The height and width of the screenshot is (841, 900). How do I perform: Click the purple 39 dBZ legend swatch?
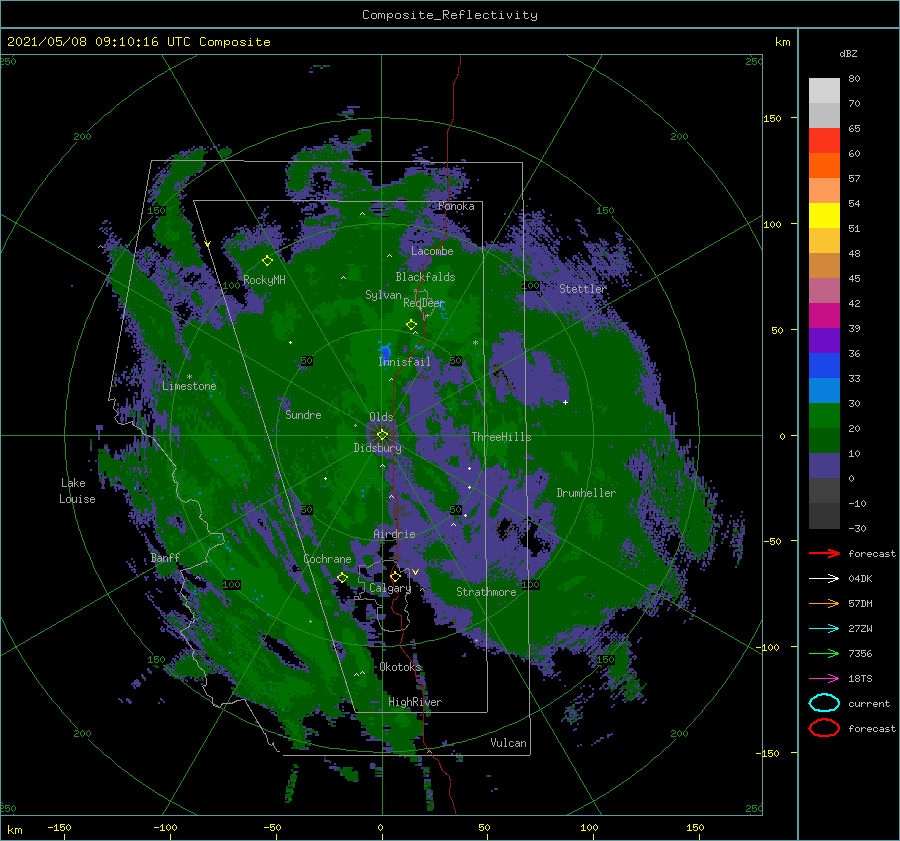824,341
